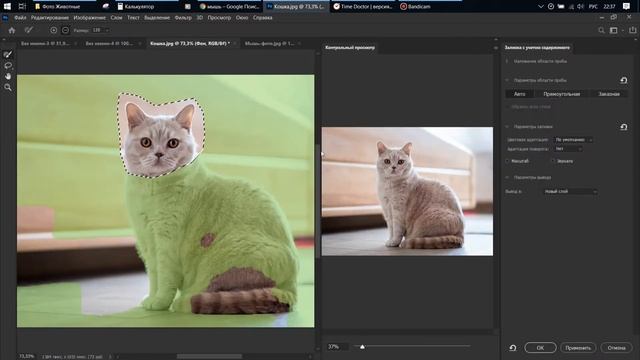Show hidden system tray icons
This screenshot has height=360, width=640.
(541, 7)
